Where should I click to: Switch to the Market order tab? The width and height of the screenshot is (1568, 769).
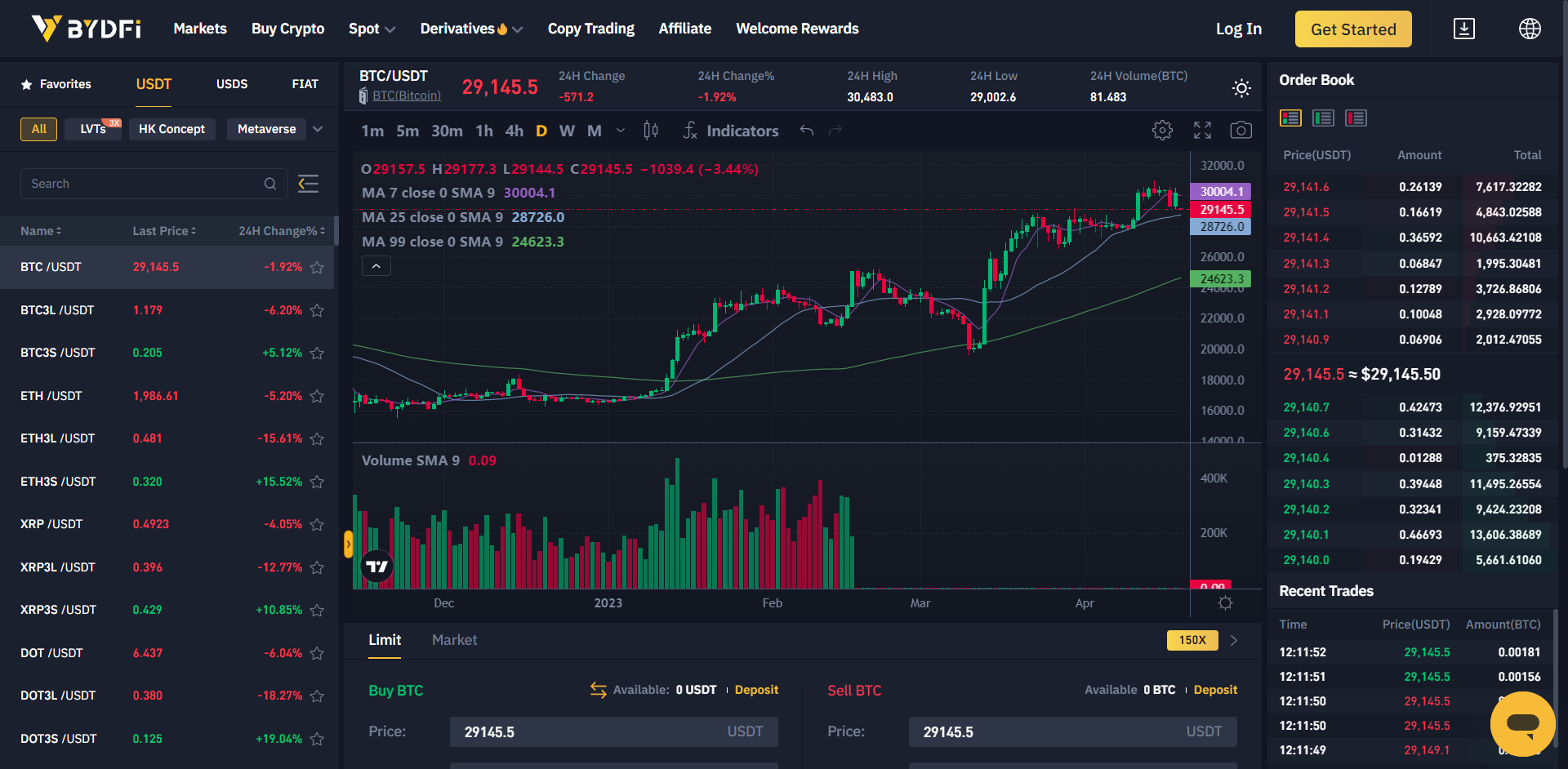(454, 640)
